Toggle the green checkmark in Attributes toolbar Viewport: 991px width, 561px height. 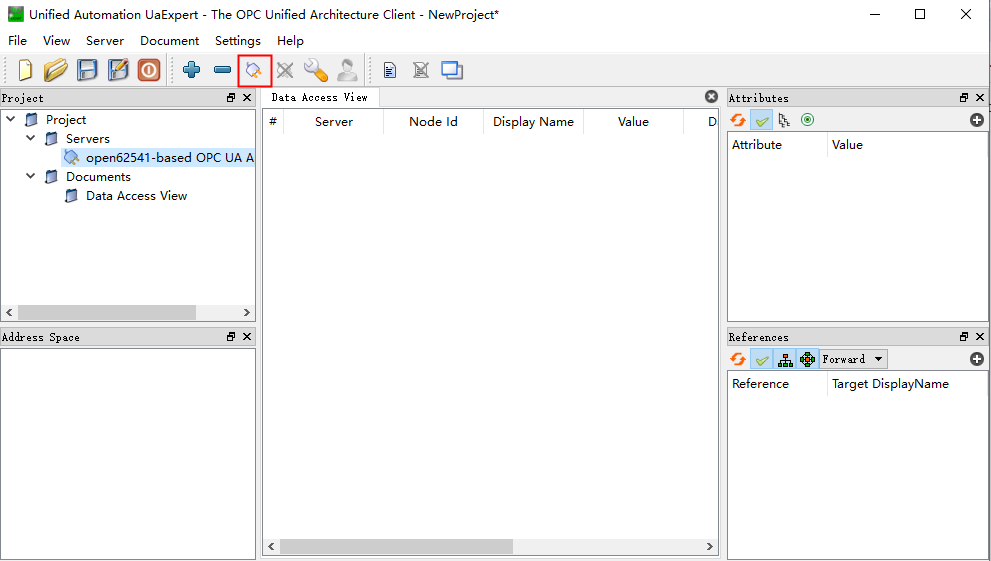click(761, 120)
